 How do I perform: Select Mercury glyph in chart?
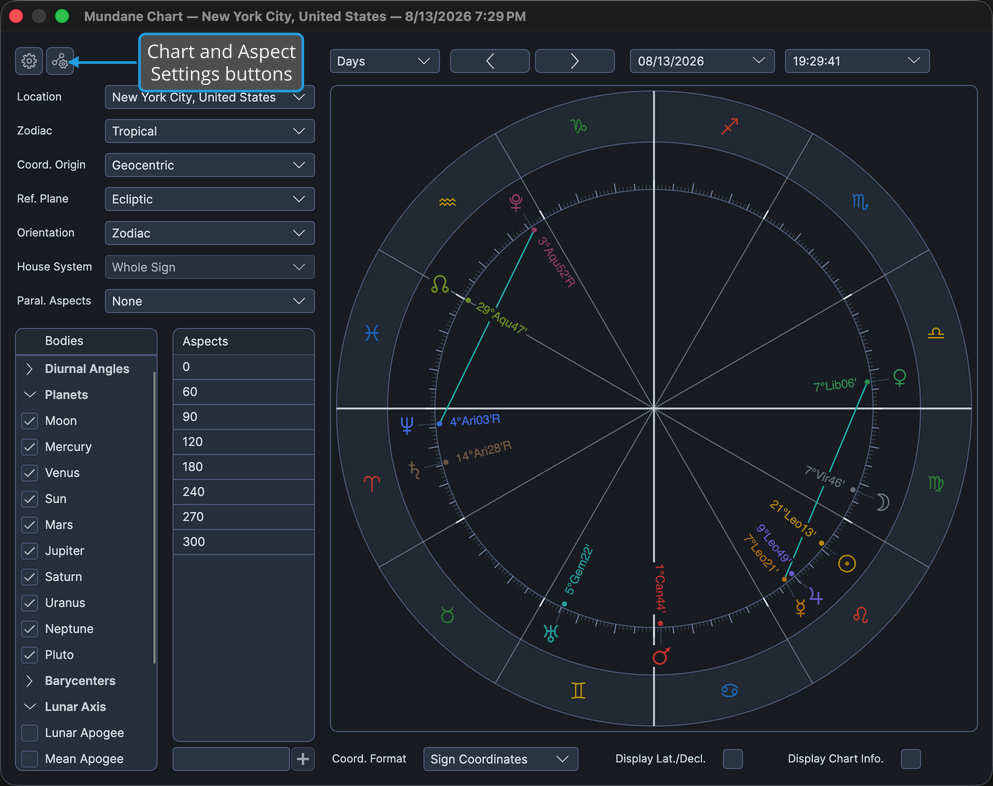click(800, 608)
